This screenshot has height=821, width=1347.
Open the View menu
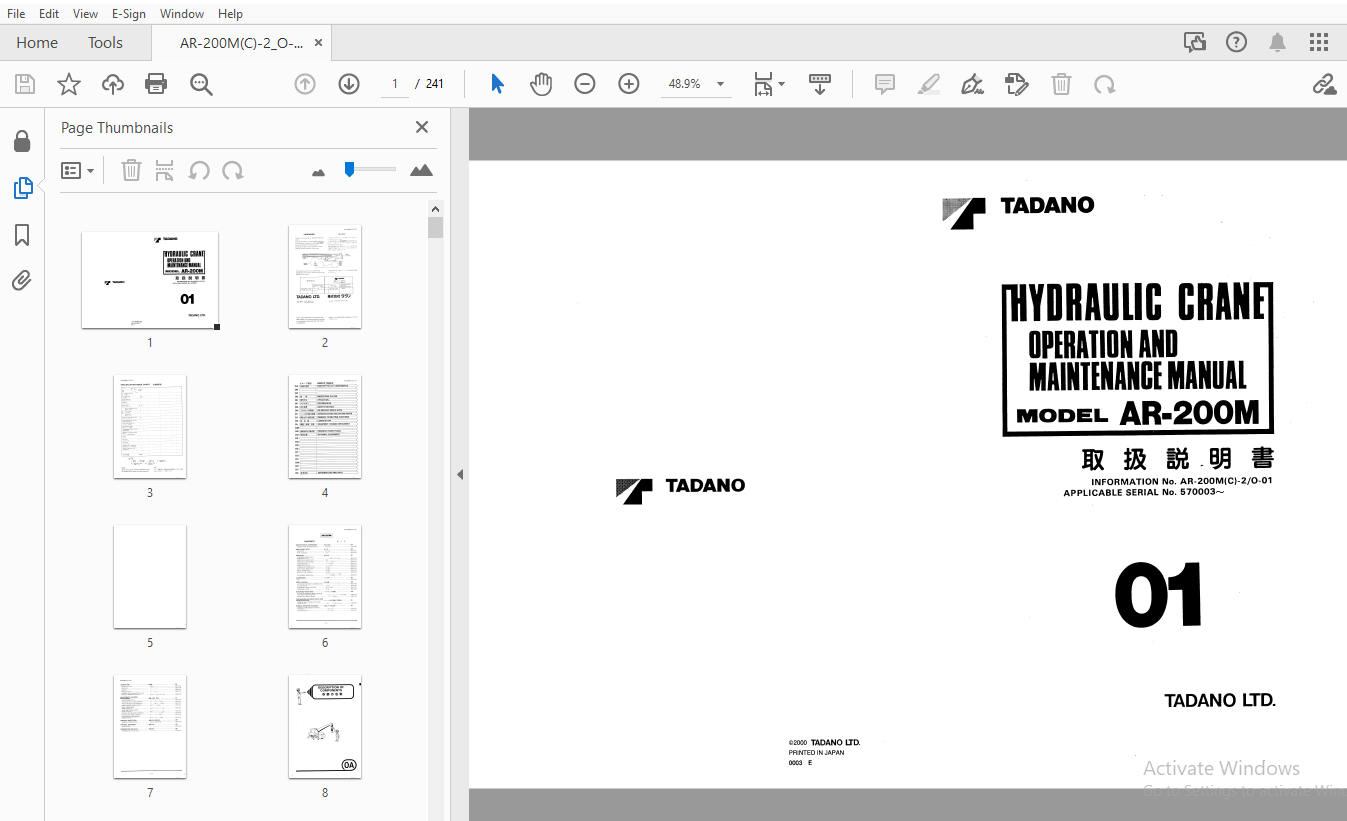(x=86, y=14)
